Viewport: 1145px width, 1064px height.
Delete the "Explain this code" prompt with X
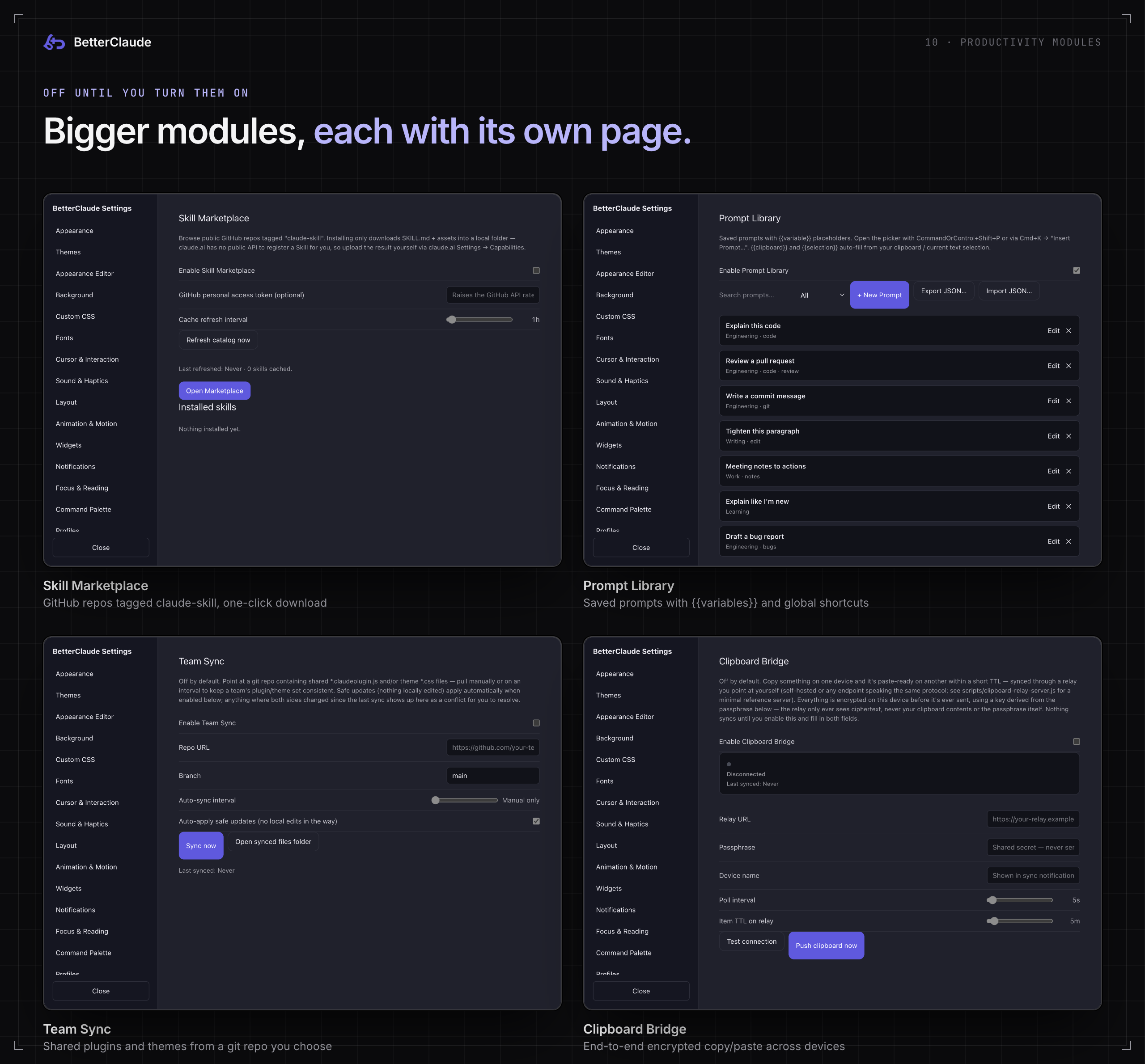[x=1069, y=331]
